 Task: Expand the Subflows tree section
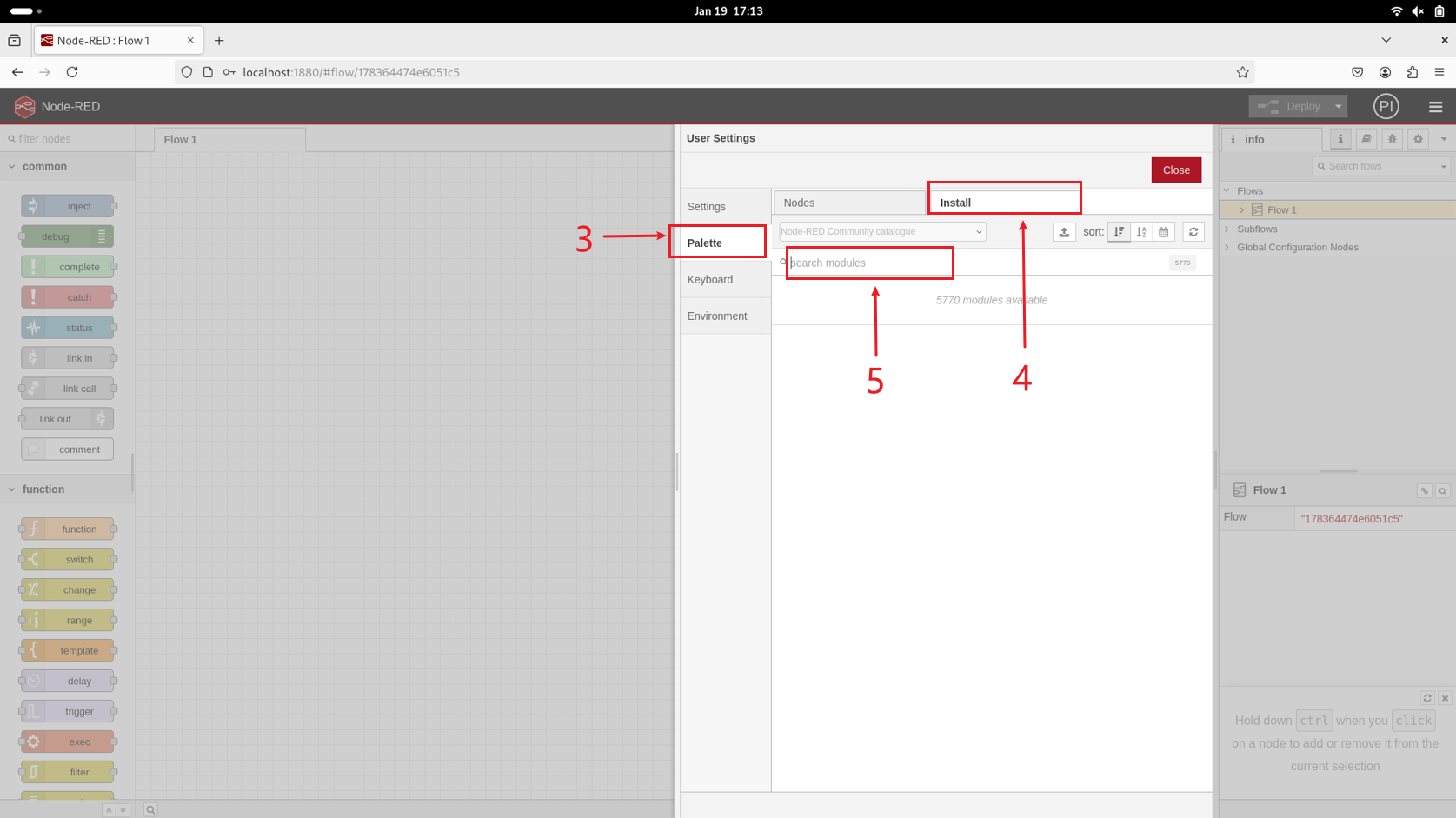[x=1227, y=229]
